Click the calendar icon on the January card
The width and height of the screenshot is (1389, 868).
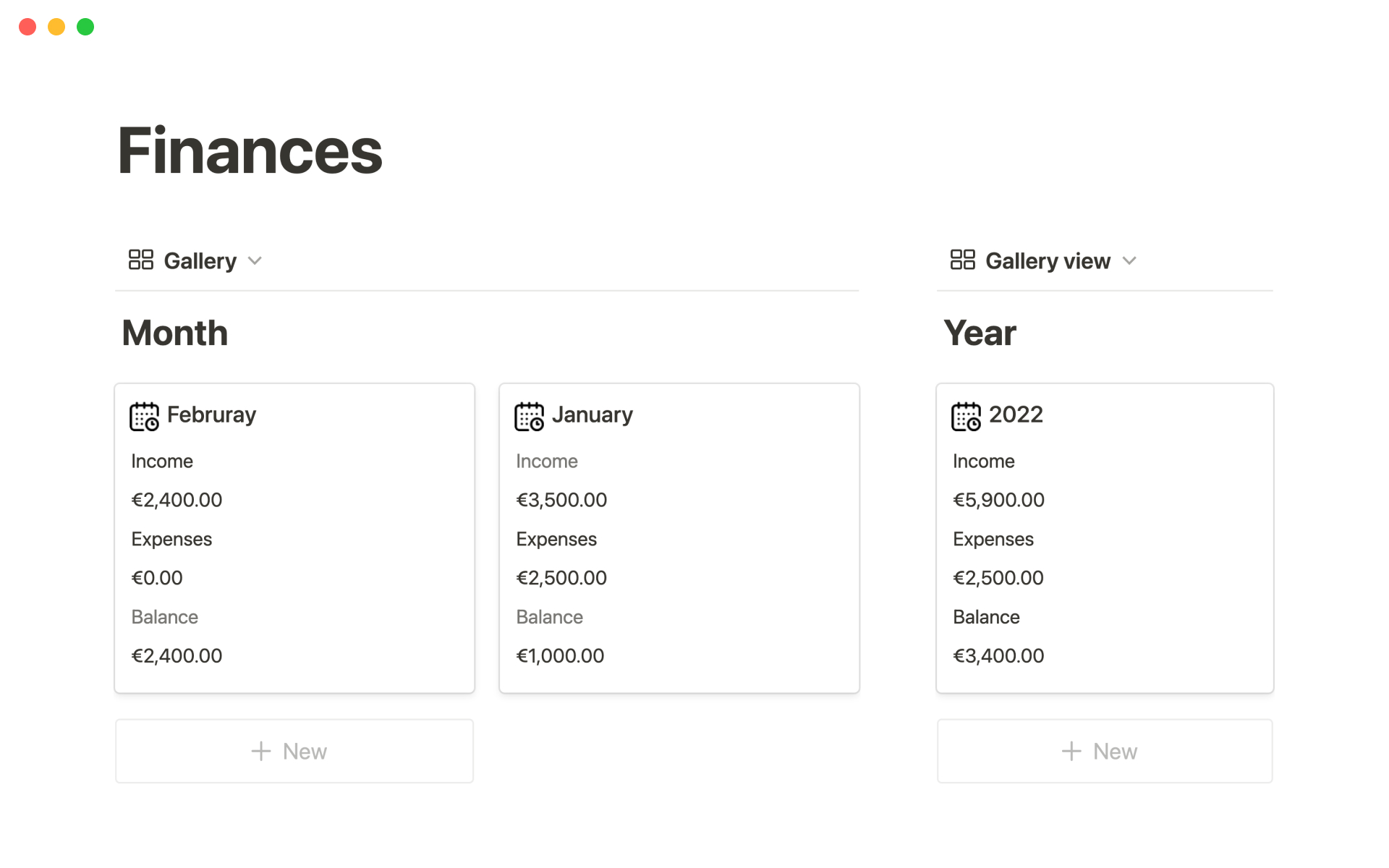tap(529, 417)
